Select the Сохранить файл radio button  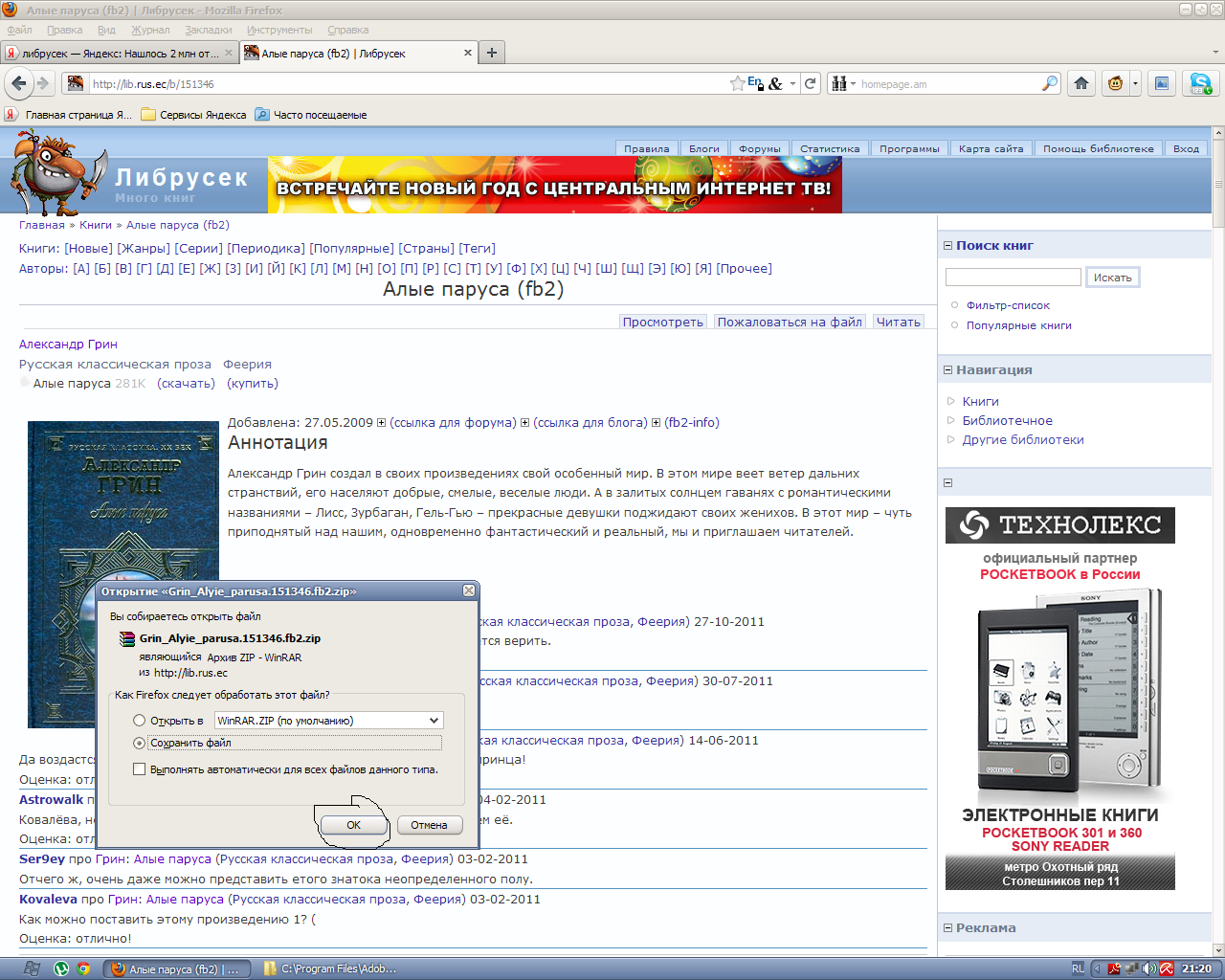tap(140, 743)
